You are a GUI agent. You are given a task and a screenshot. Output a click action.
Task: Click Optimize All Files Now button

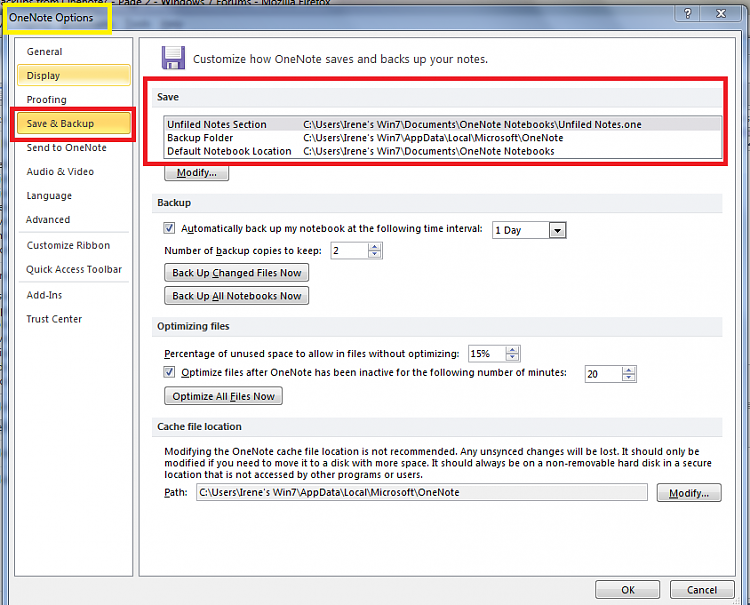(223, 396)
